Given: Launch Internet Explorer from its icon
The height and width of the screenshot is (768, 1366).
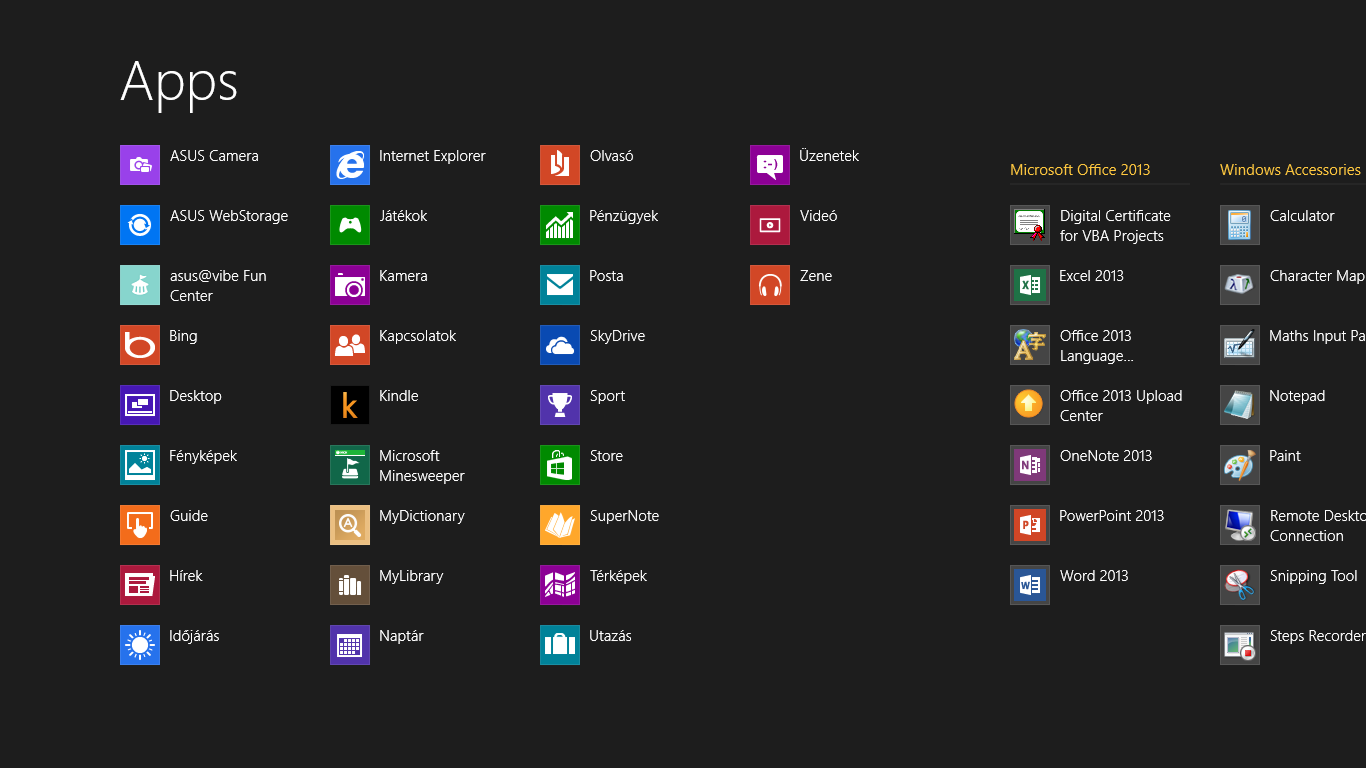Looking at the screenshot, I should [349, 165].
